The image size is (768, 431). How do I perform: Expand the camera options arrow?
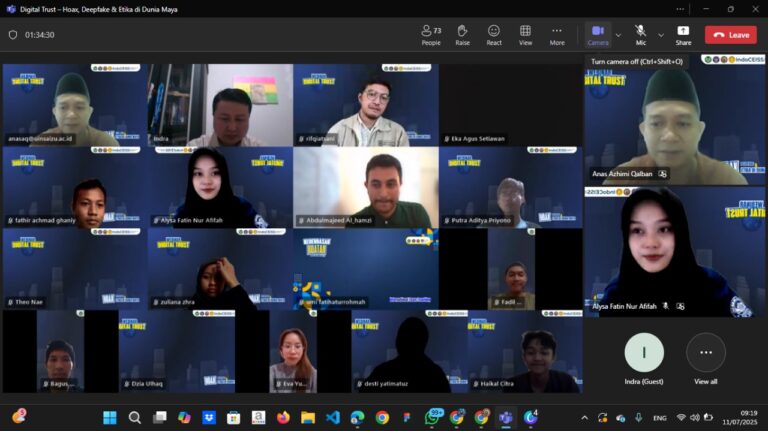(x=618, y=34)
